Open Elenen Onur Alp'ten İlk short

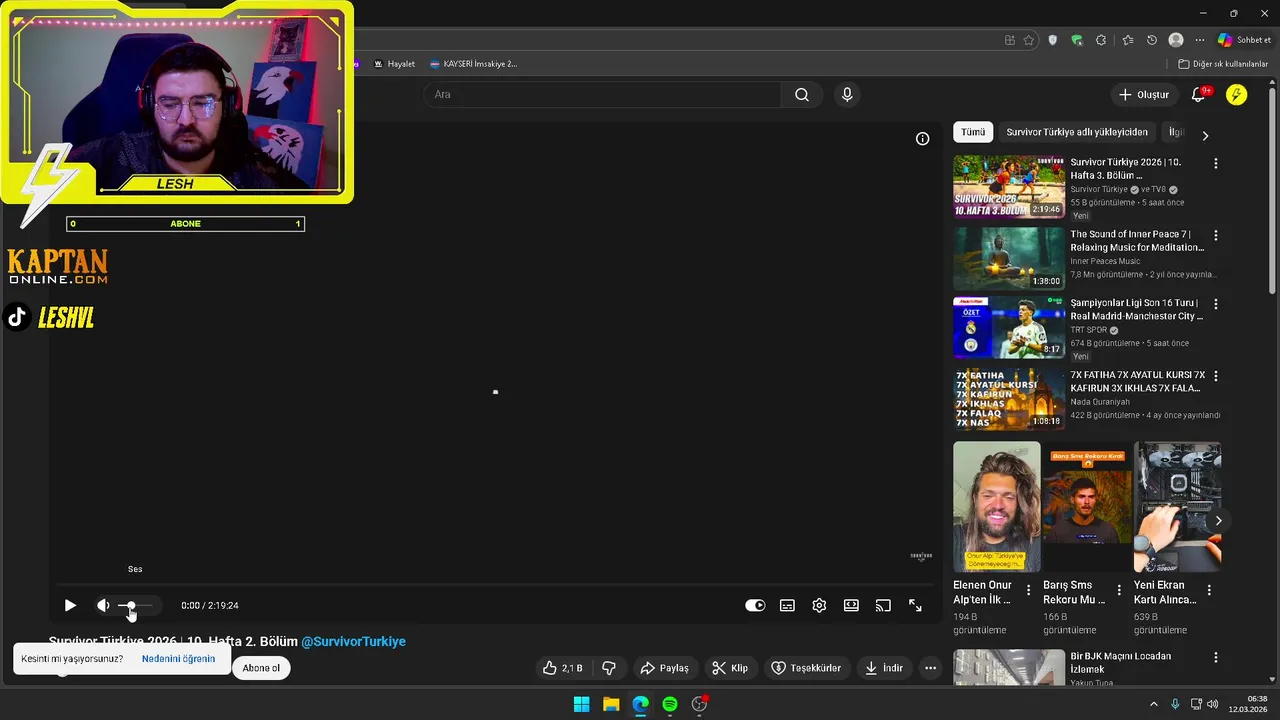coord(996,507)
